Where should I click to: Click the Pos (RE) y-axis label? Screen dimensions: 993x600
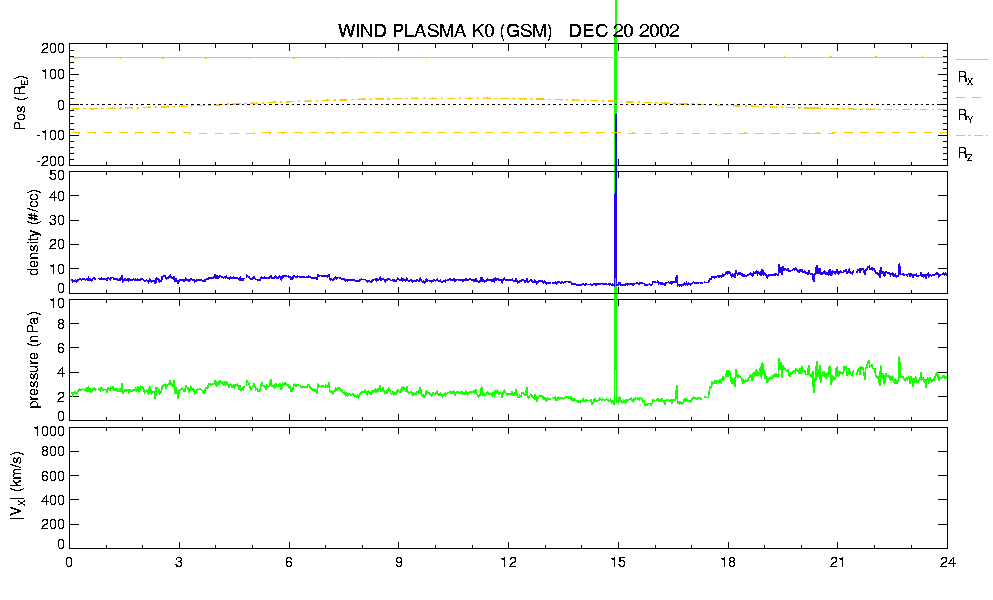point(21,103)
